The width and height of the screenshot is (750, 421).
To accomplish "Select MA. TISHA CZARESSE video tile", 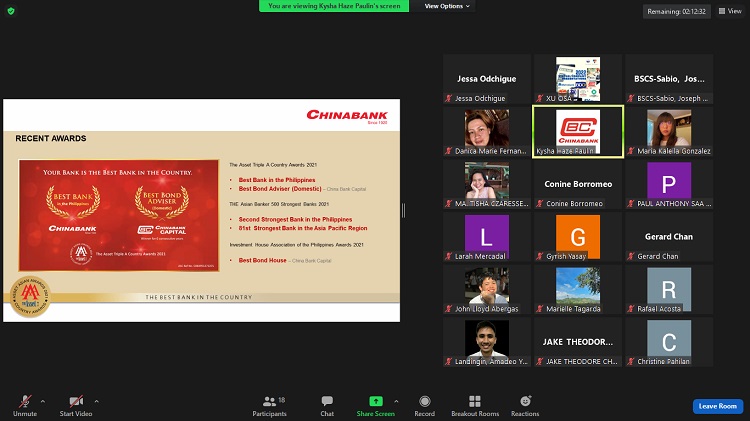I will 486,184.
